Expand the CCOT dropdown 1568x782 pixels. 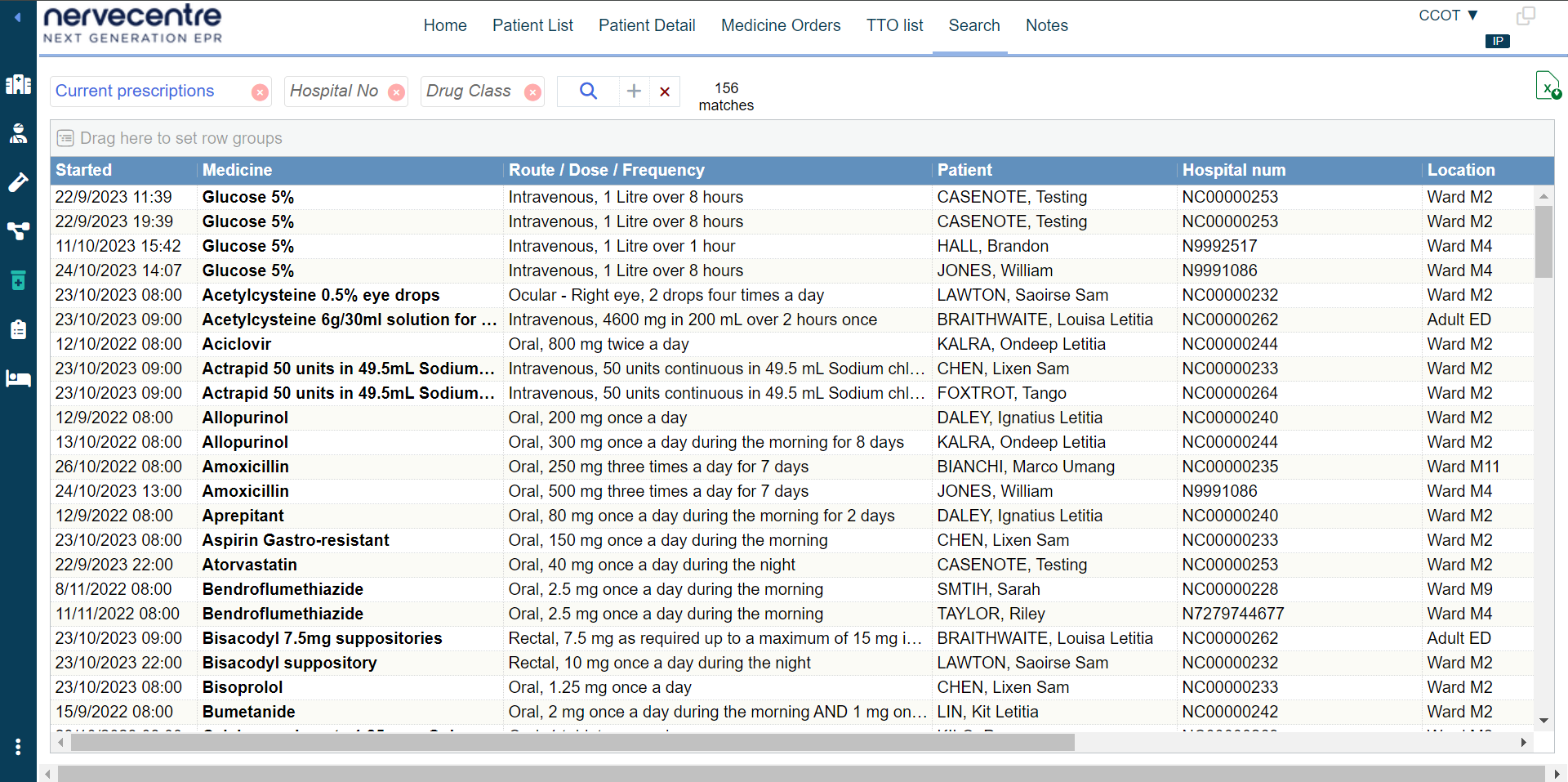(1448, 16)
